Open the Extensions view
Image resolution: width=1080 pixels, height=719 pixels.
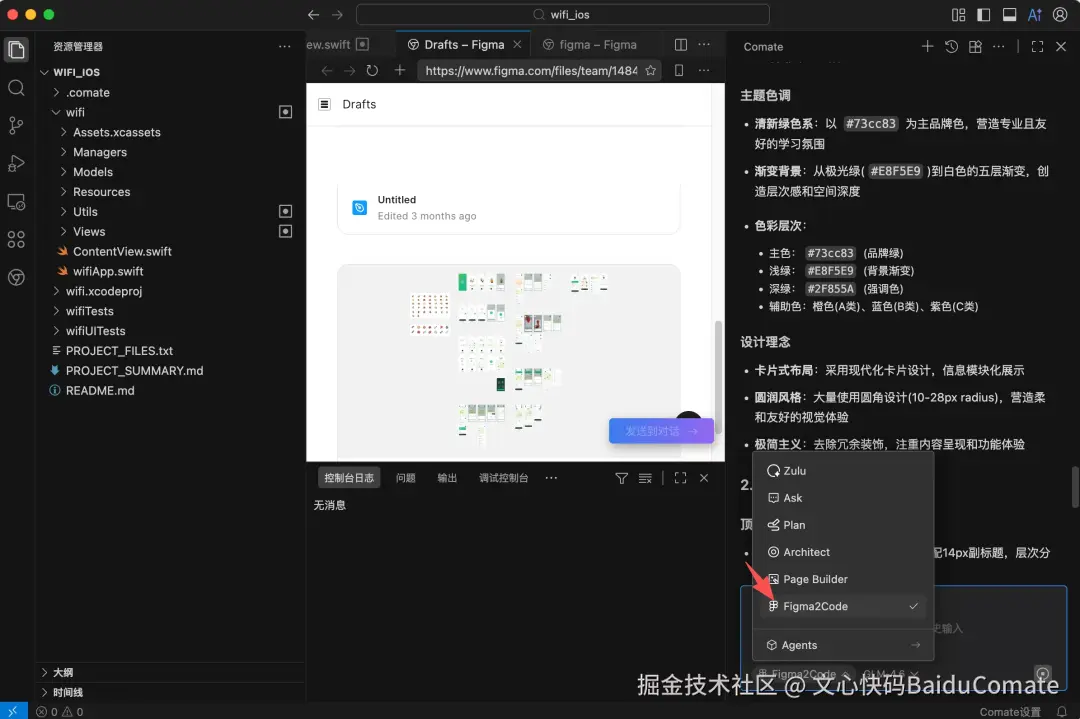pyautogui.click(x=17, y=240)
